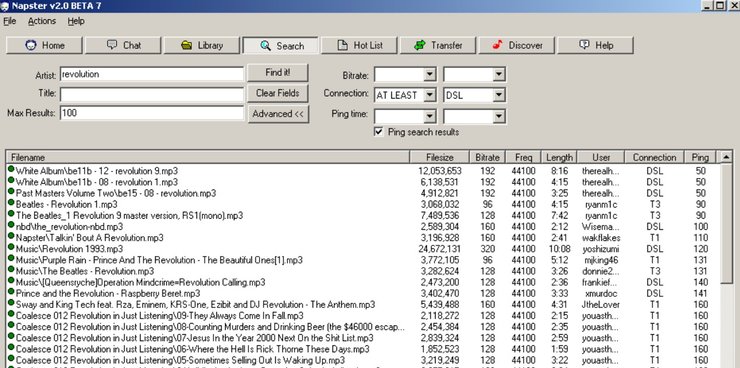Select White Album\be11b - 08 - revolution 1.mp3
Screen dimensions: 740x368
pos(97,182)
